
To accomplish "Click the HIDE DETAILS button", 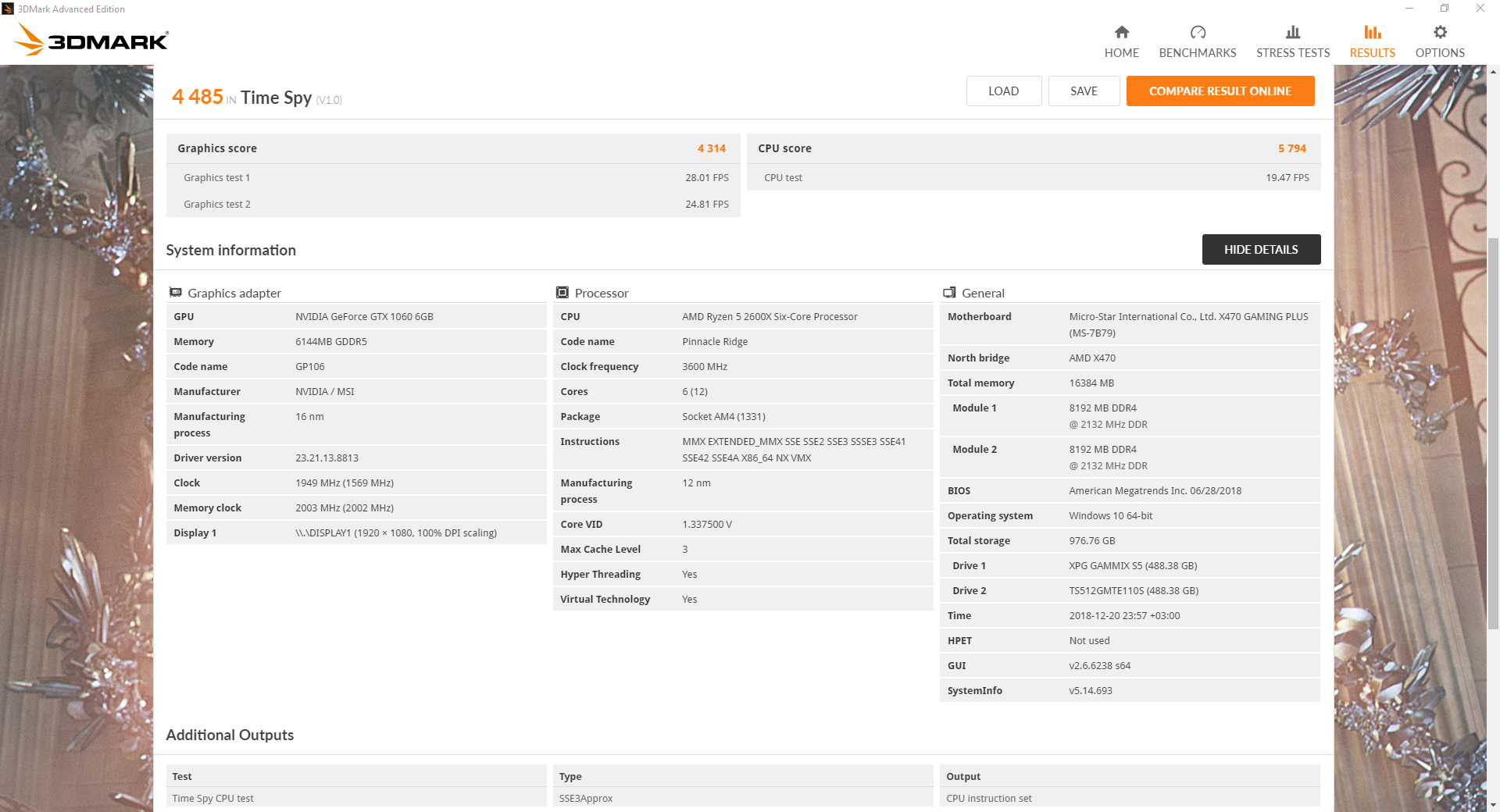I will (1261, 249).
